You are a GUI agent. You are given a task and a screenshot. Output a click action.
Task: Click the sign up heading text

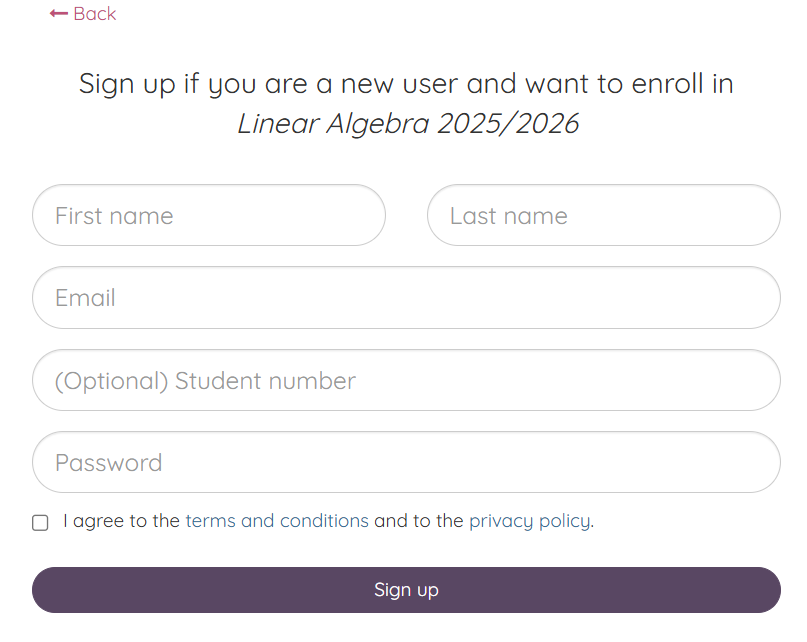click(406, 83)
